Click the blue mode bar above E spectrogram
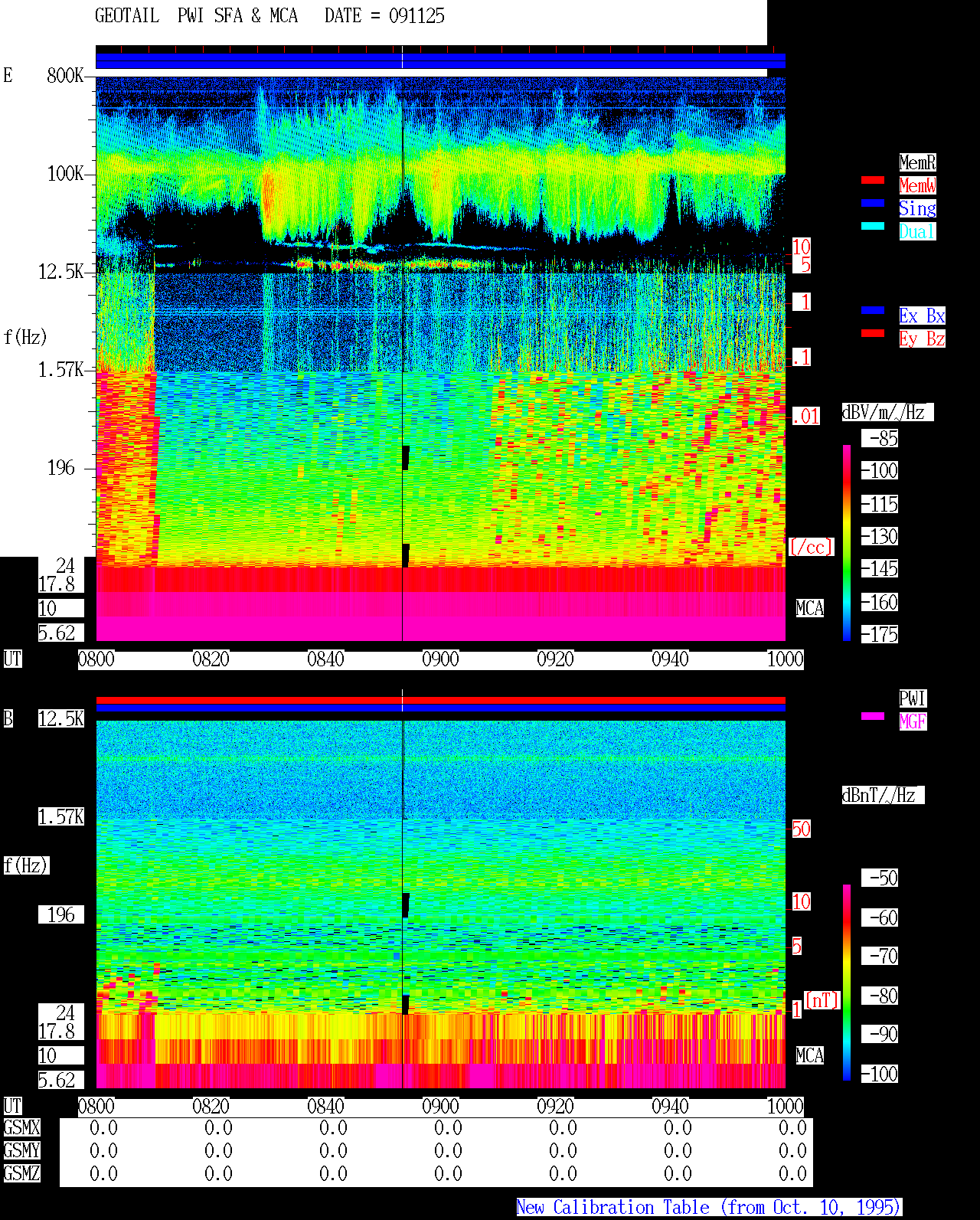The image size is (980, 1220). [440, 61]
